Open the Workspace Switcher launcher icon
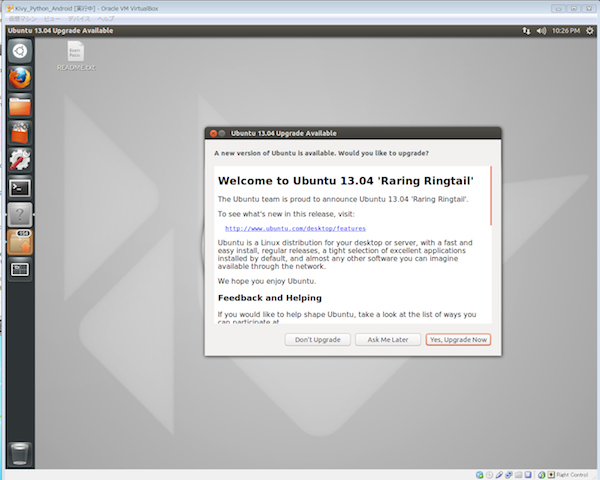This screenshot has width=600, height=480. click(20, 269)
